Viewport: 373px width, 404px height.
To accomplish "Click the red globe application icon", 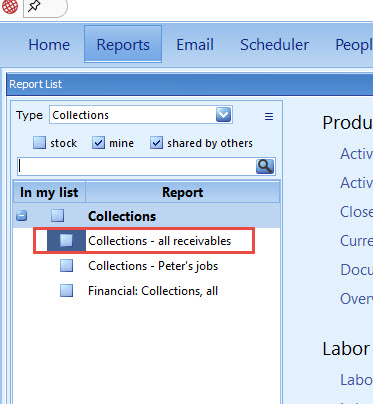I will click(x=9, y=6).
